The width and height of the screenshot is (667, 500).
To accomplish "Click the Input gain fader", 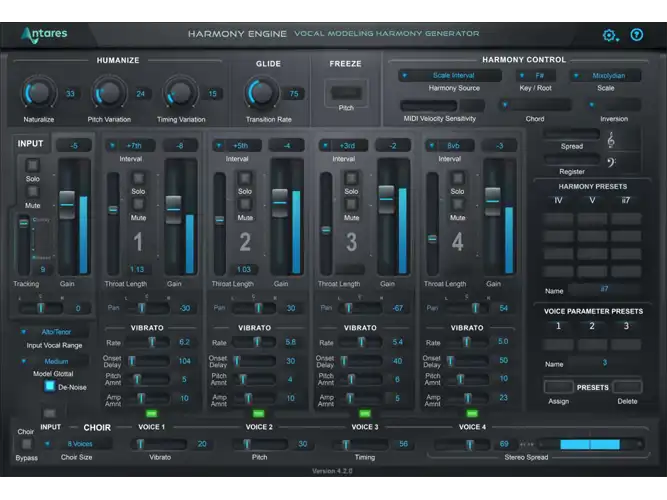I will (67, 205).
